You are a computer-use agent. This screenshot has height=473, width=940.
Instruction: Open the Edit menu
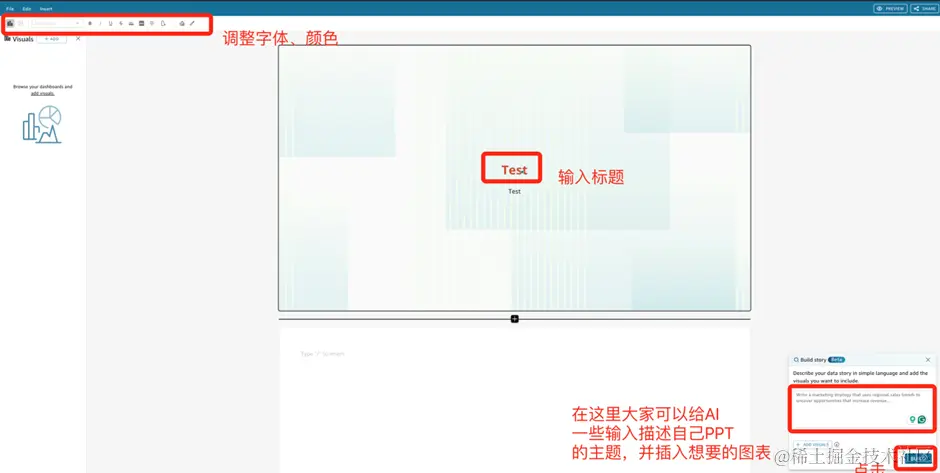27,9
